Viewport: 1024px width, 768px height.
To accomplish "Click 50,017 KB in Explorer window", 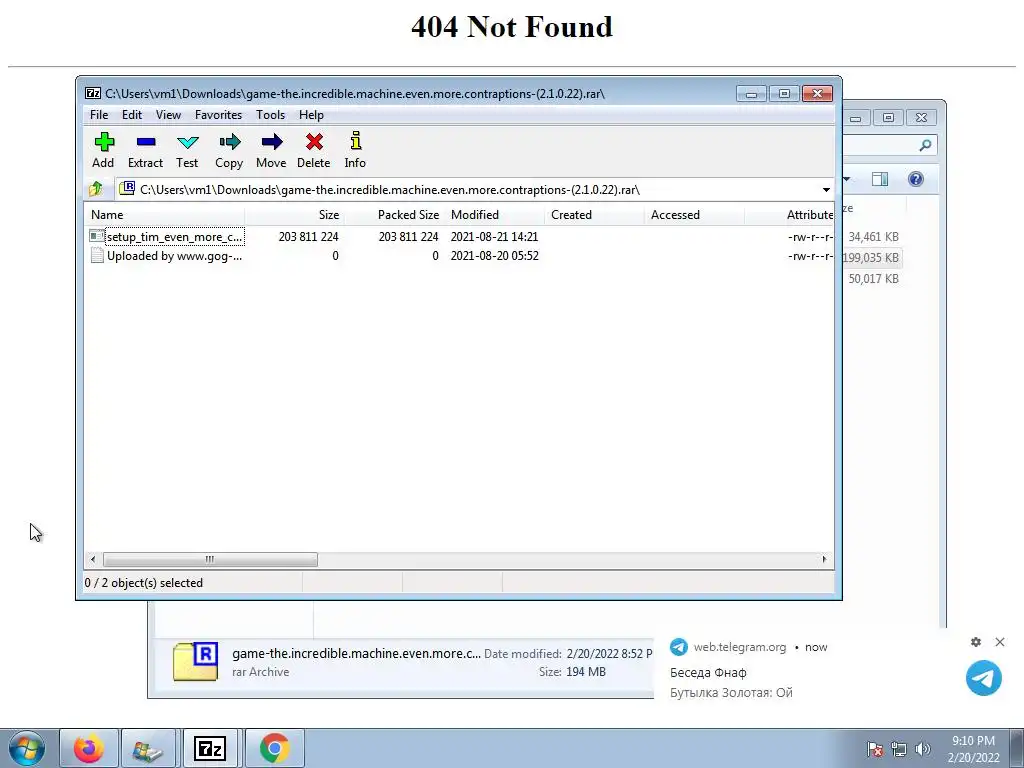I will [873, 279].
